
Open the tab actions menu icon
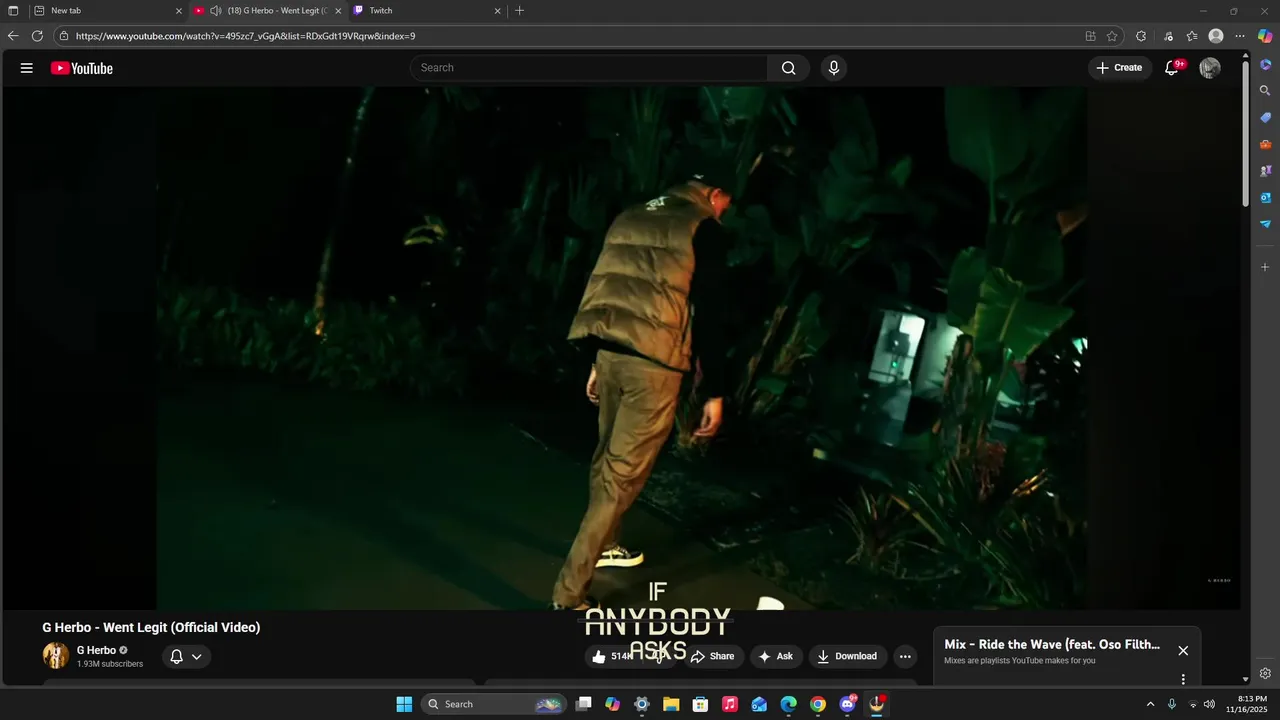(x=13, y=11)
